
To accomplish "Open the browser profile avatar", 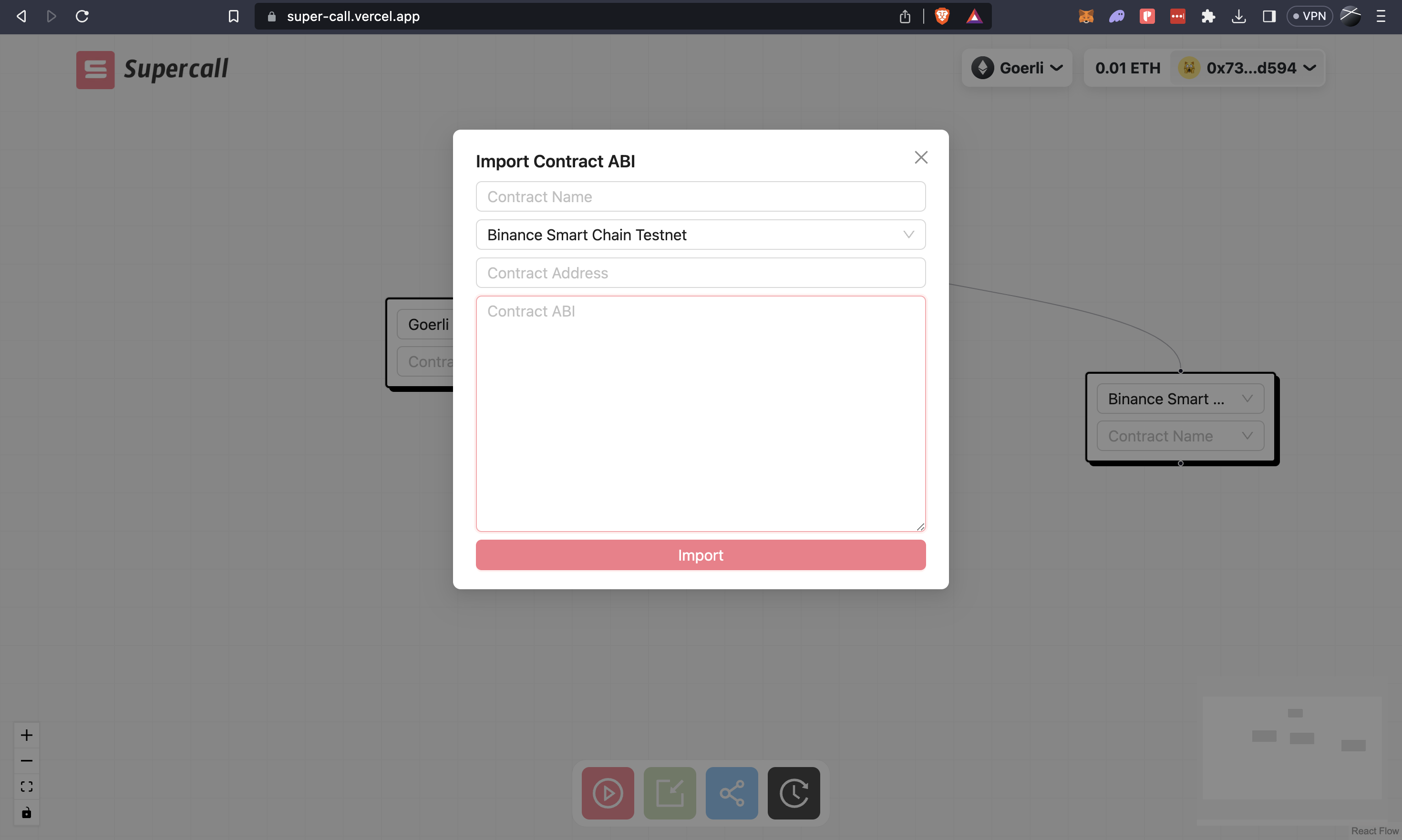I will (1350, 16).
